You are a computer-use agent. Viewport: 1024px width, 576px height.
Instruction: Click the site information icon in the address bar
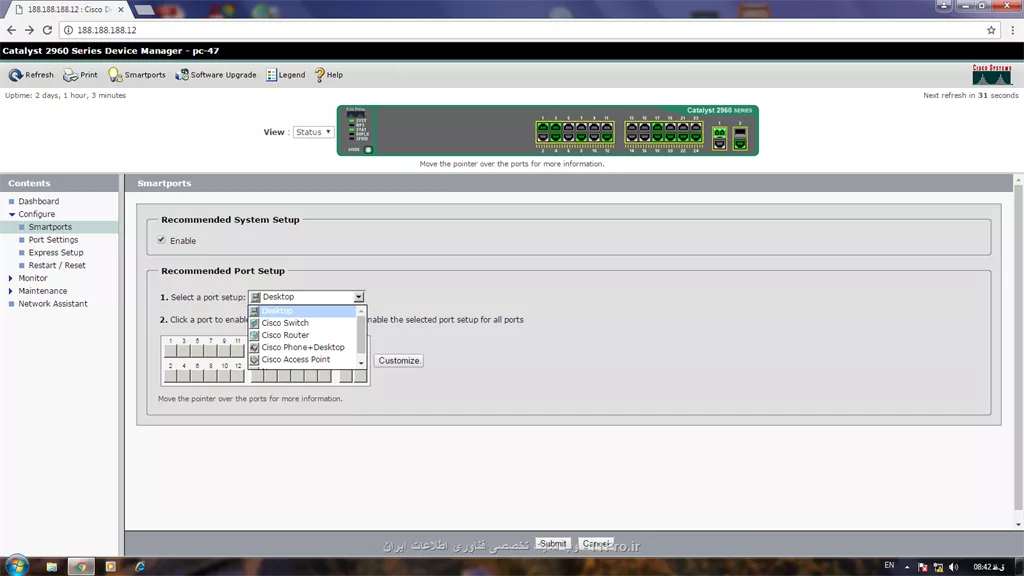[68, 30]
